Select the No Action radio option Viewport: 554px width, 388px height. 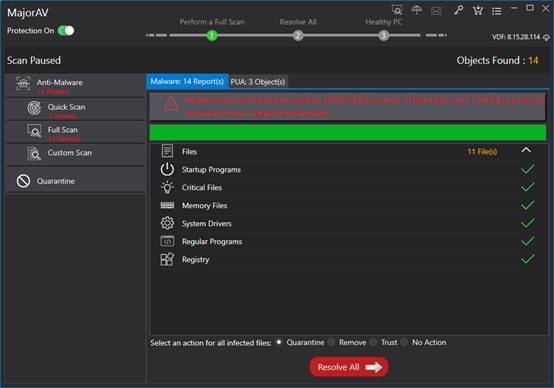405,342
